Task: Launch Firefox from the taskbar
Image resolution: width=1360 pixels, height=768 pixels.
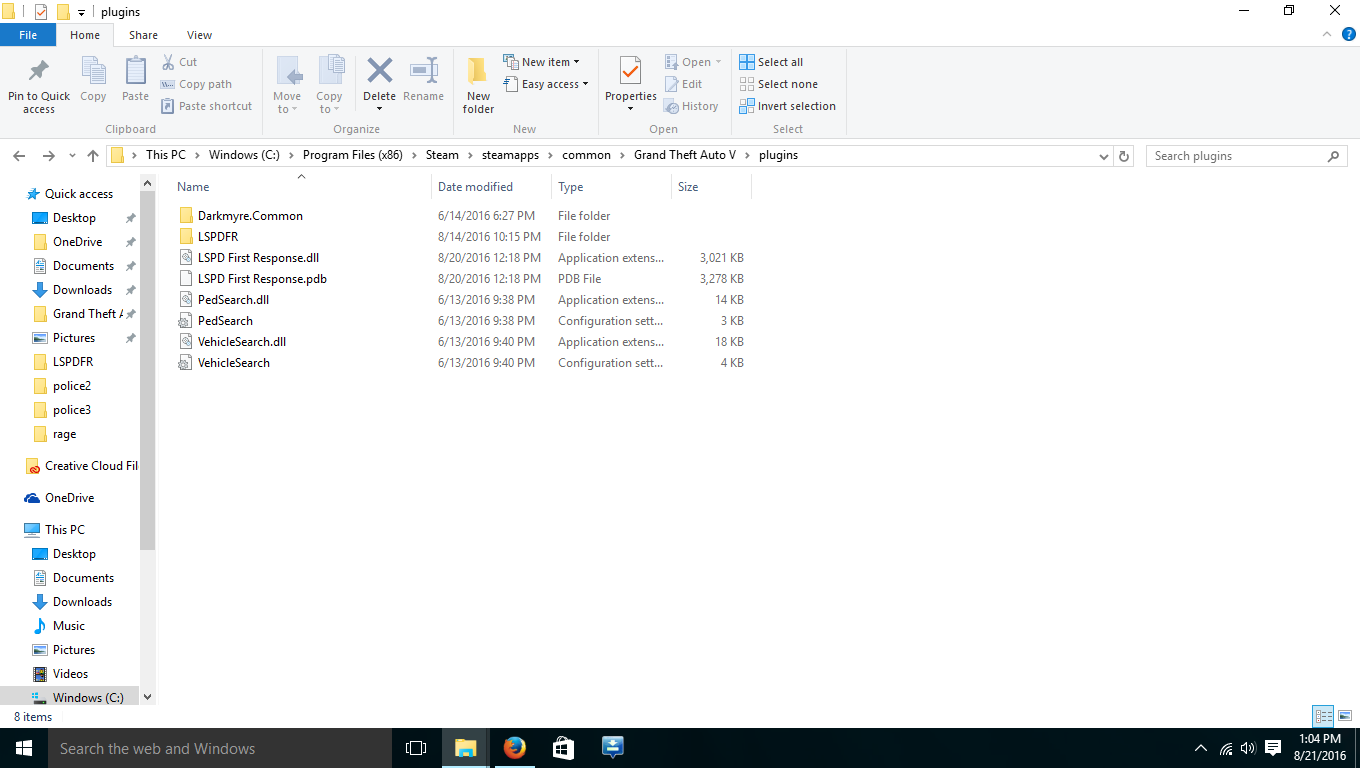Action: click(x=514, y=748)
